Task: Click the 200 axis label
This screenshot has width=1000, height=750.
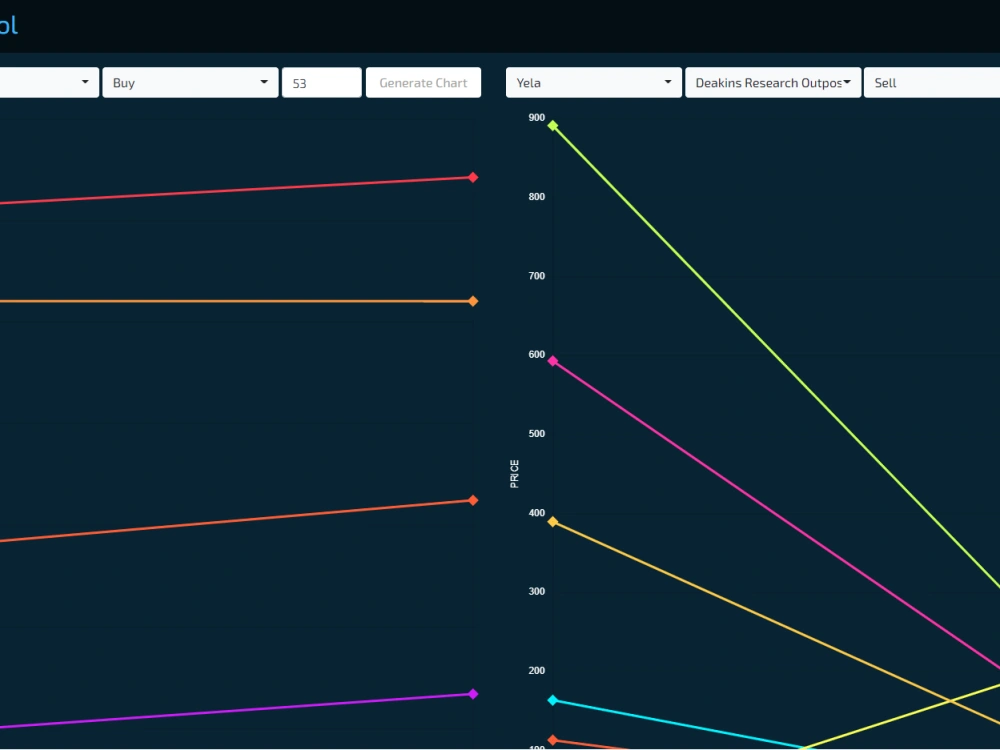Action: click(537, 671)
